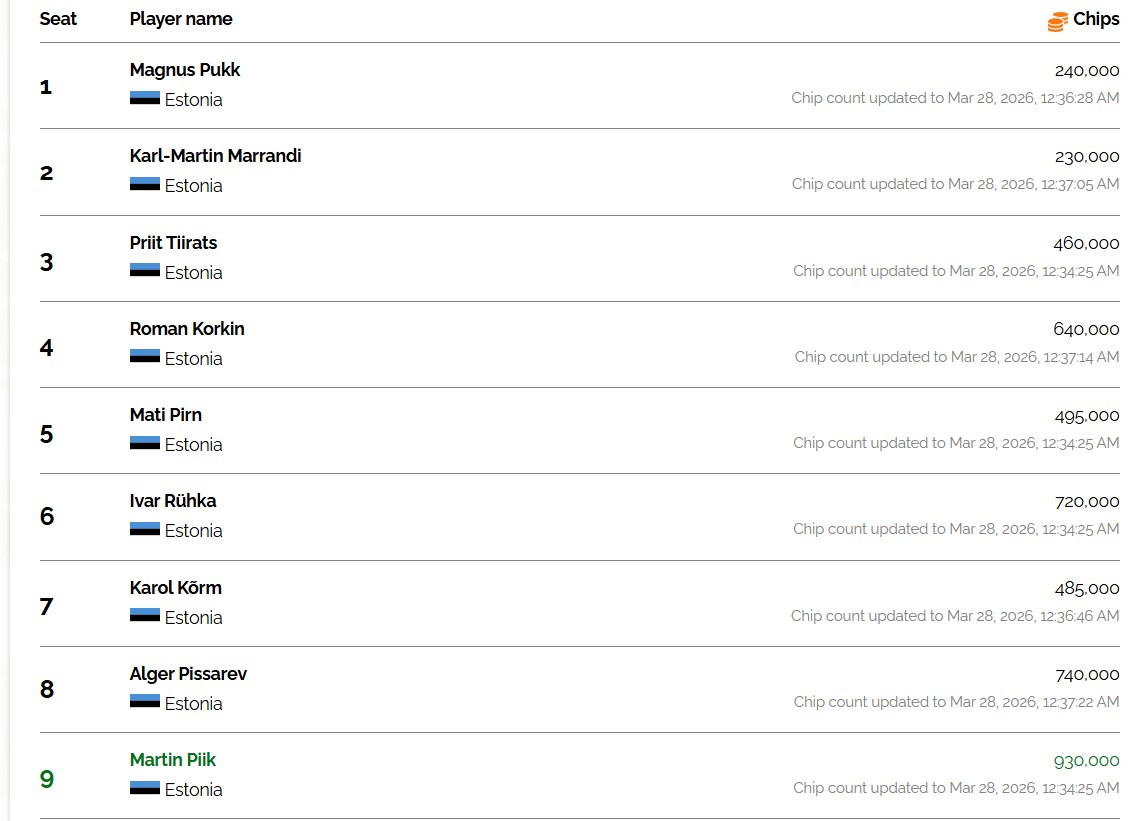This screenshot has width=1142, height=821.
Task: Click Estonia flag under Martin Piik
Action: (145, 788)
